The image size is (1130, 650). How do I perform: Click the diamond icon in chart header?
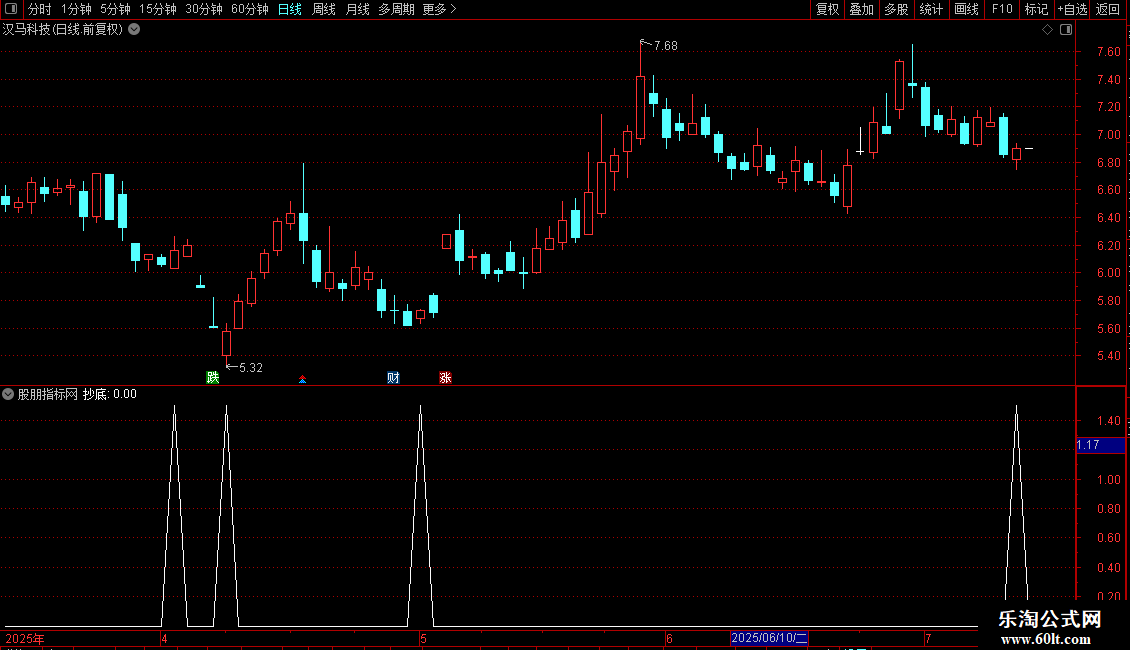(1047, 30)
